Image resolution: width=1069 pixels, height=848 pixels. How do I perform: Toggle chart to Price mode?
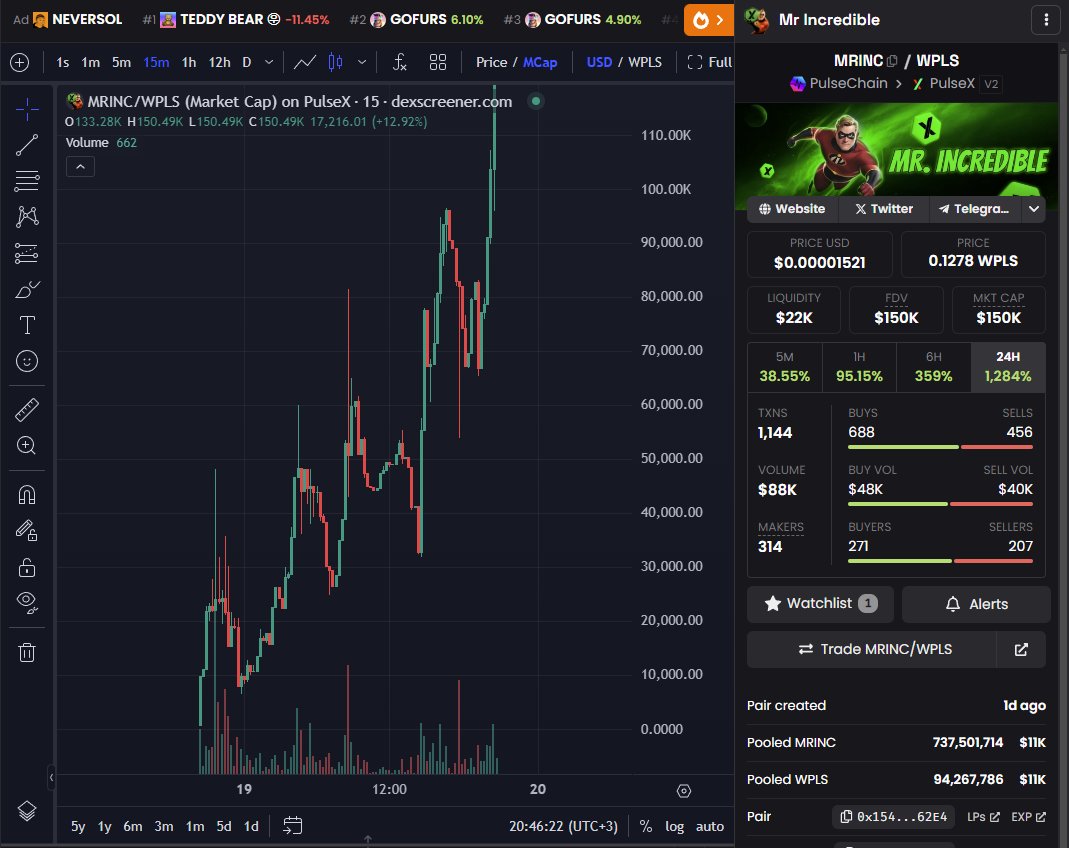coord(492,63)
